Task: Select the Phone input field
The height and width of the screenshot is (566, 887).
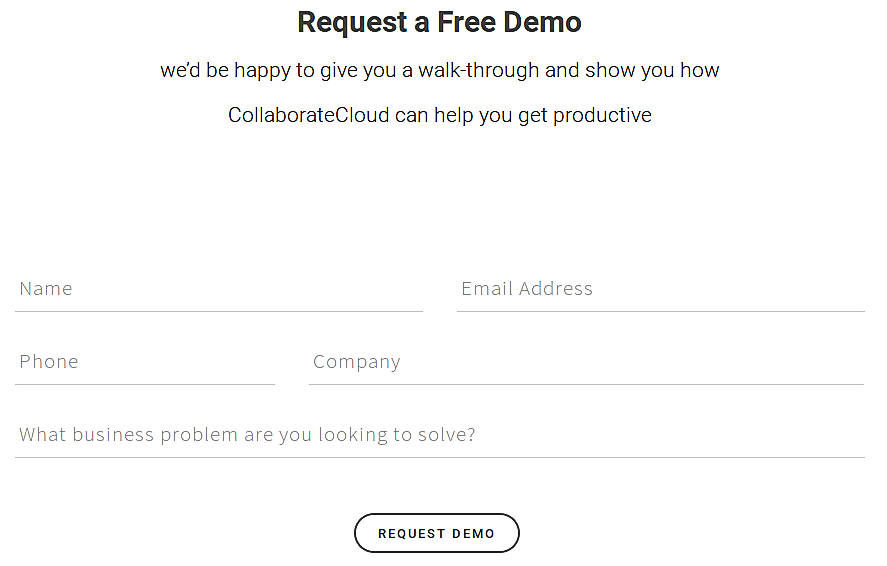Action: point(144,362)
